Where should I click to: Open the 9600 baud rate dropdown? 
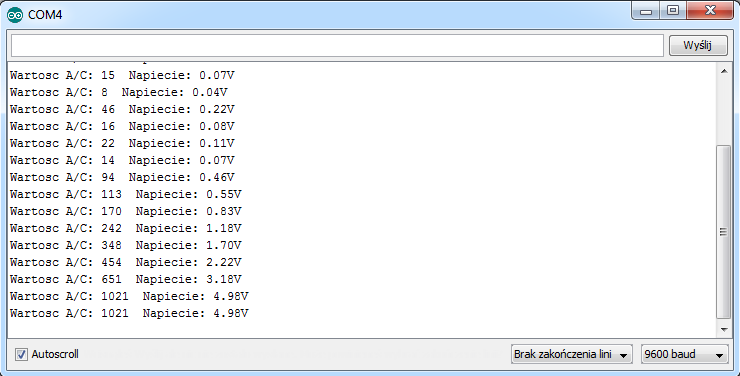(684, 354)
